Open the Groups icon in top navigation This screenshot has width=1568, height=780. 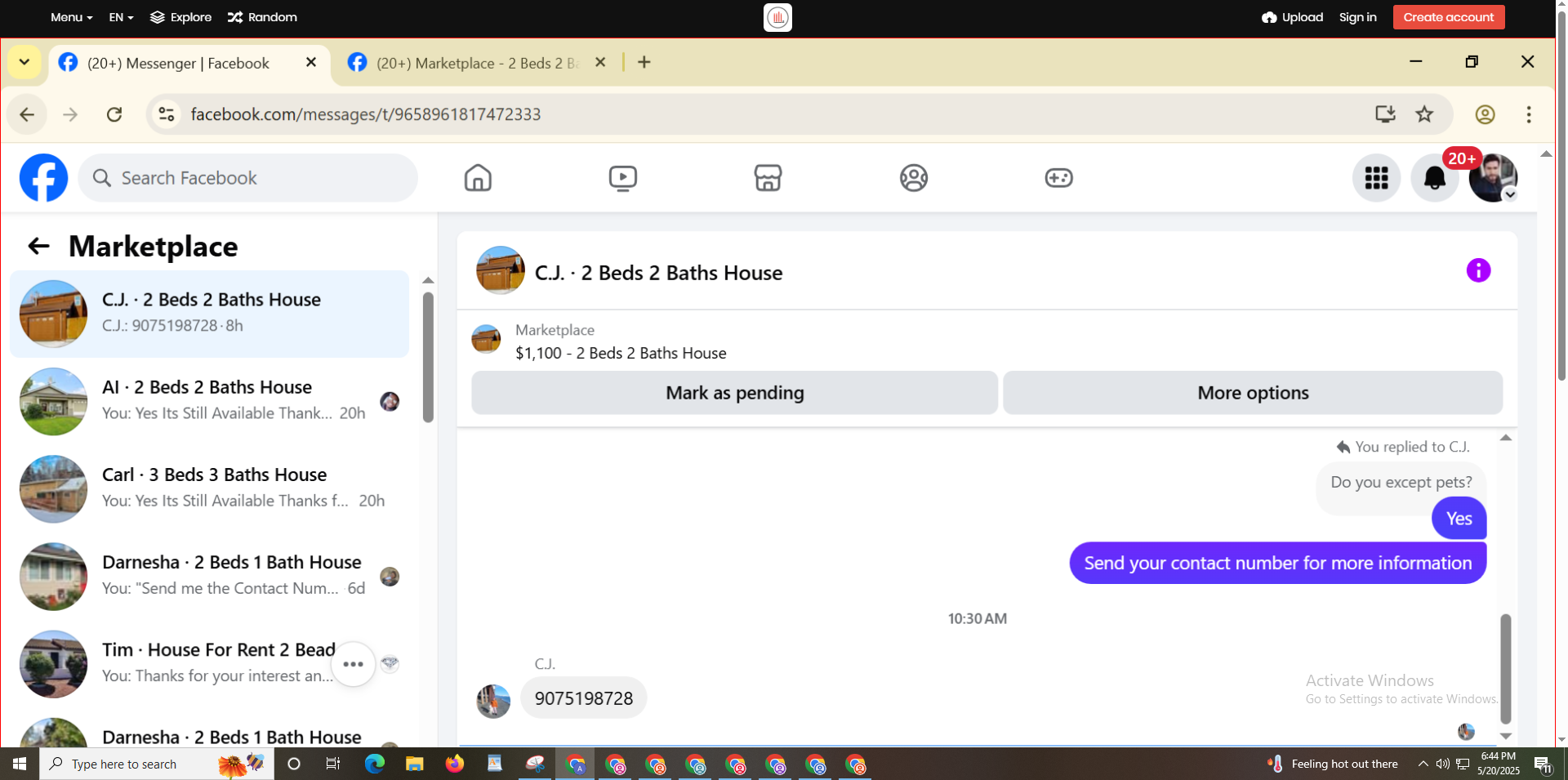point(913,177)
